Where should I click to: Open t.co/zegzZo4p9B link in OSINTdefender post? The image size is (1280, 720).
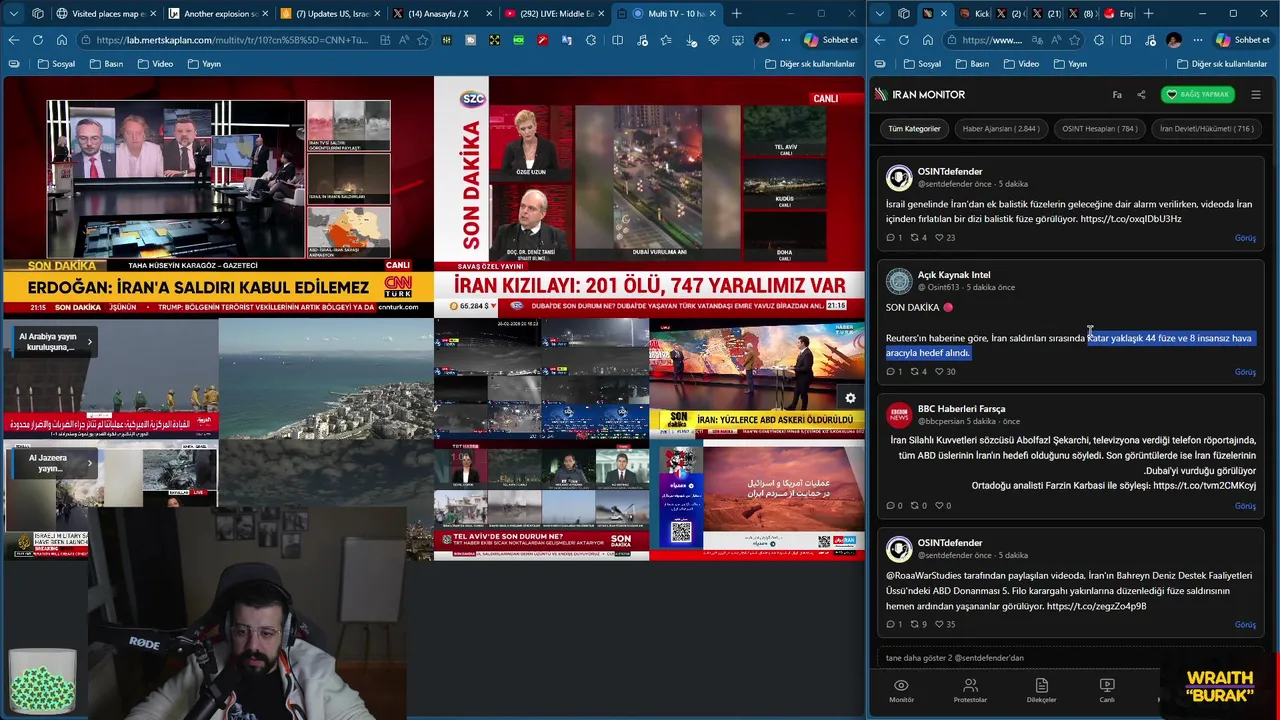1096,606
